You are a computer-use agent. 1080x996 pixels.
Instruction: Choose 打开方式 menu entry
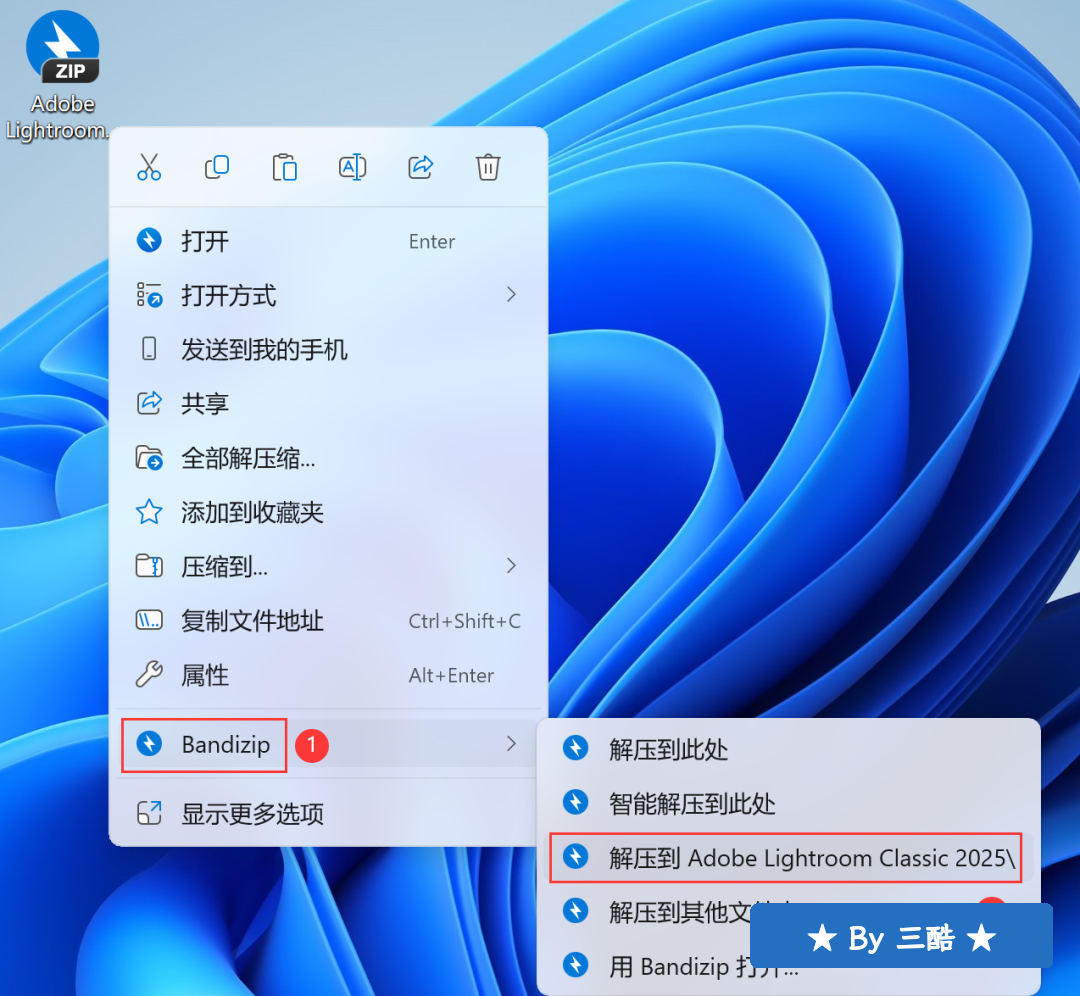[x=329, y=295]
